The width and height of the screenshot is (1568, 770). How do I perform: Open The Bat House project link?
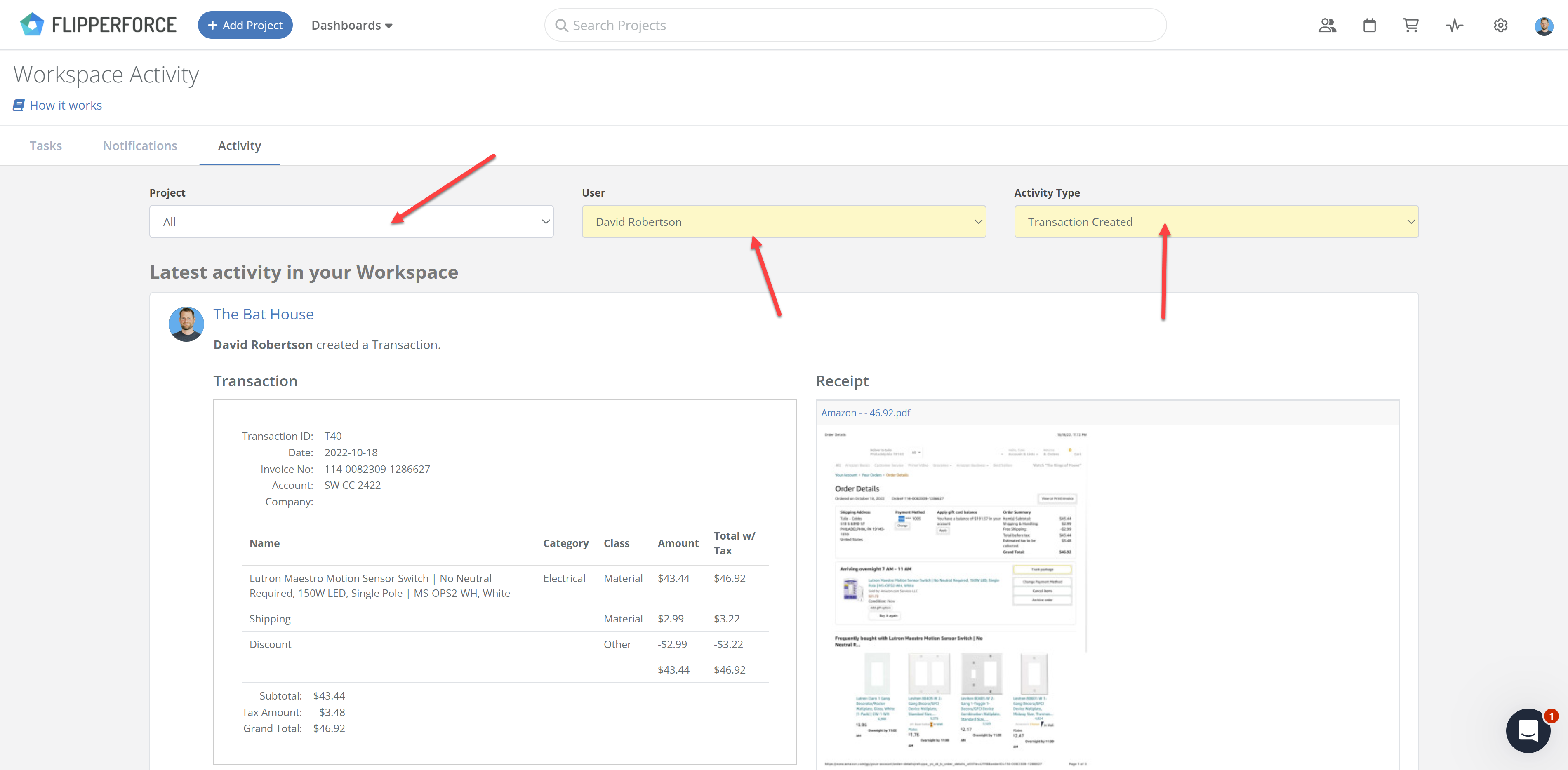point(264,315)
